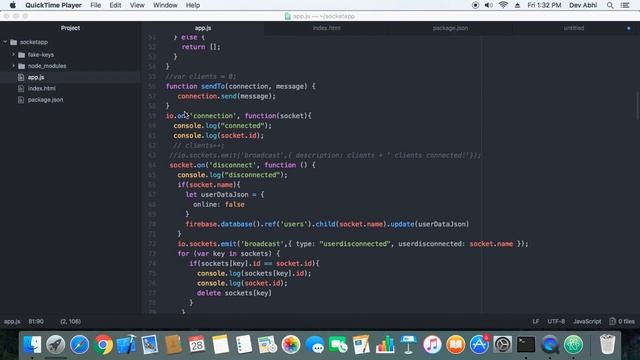Open iTunes from the Dock
The image size is (640, 360).
(432, 345)
